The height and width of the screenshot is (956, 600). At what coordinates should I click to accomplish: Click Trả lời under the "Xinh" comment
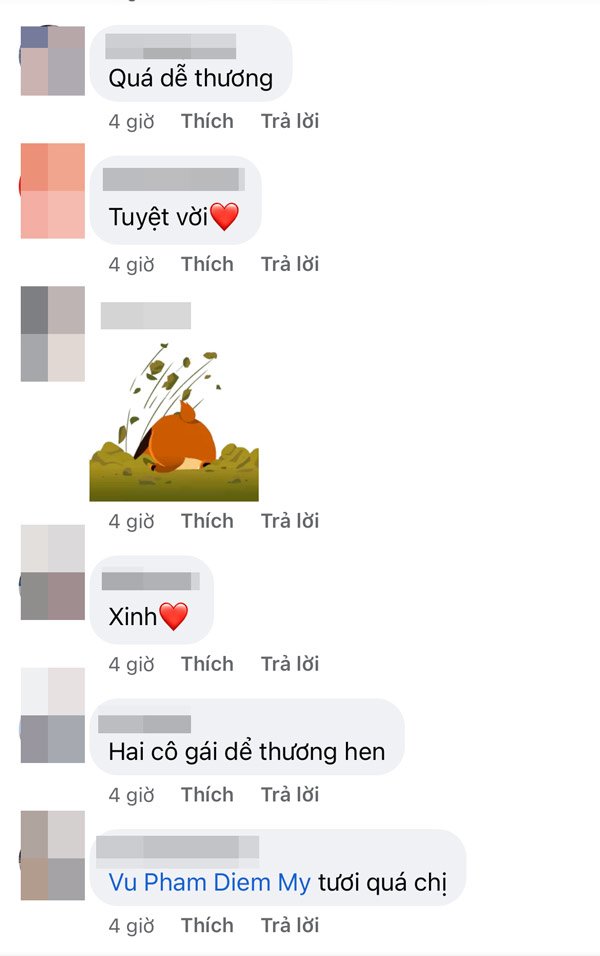[x=290, y=664]
